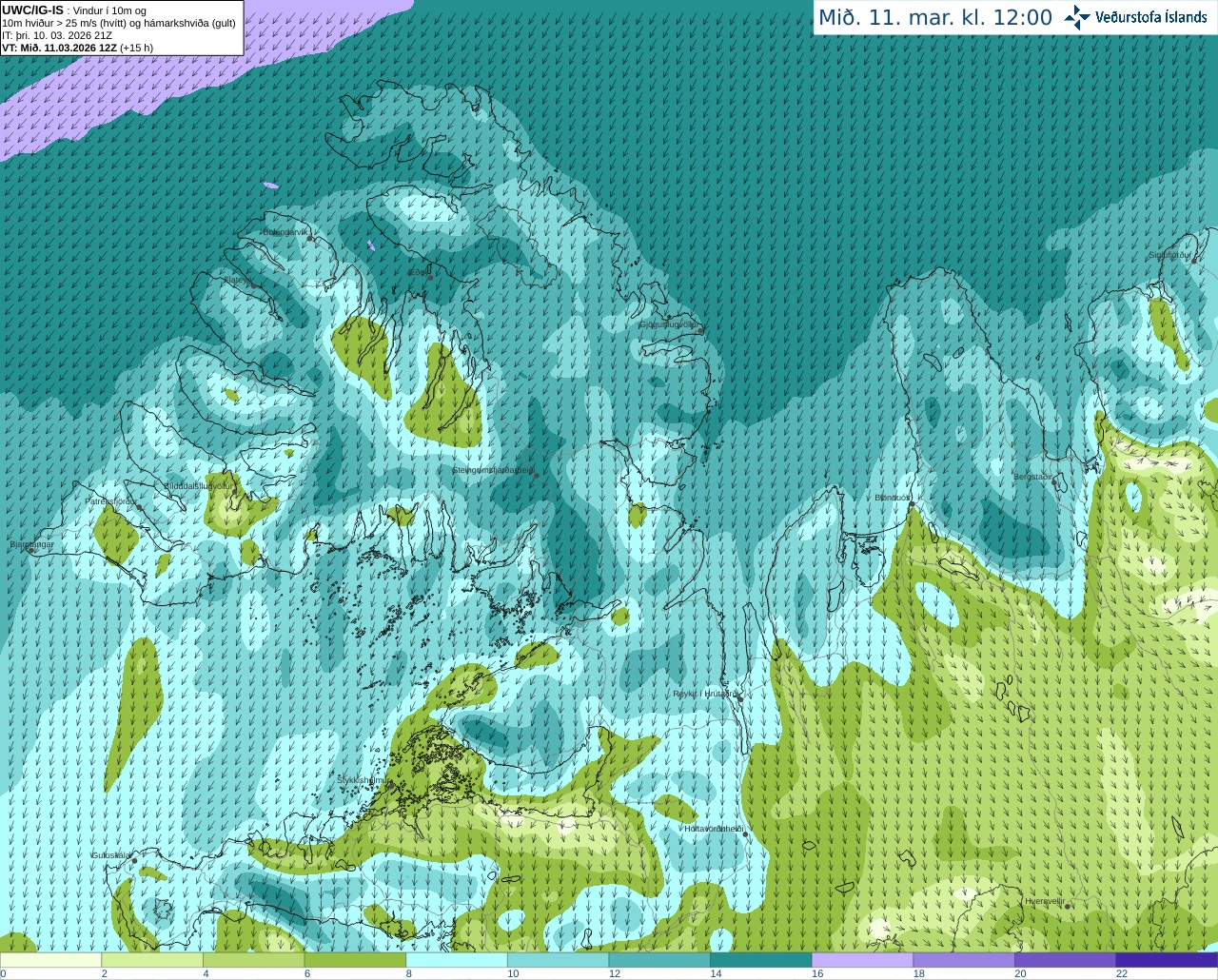Screen dimensions: 1218x980
Task: Select the 12–14 m/s medium teal legend swatch
Action: tap(659, 960)
